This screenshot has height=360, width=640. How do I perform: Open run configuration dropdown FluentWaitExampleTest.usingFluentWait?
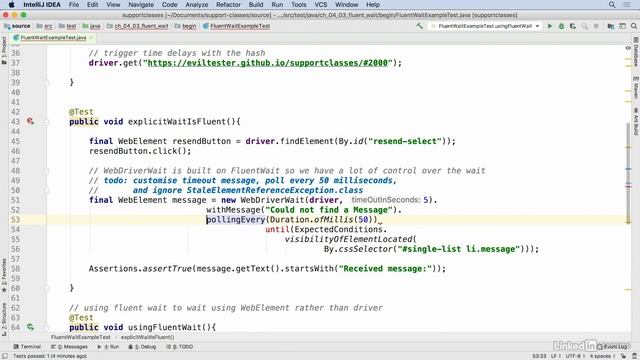coord(485,26)
